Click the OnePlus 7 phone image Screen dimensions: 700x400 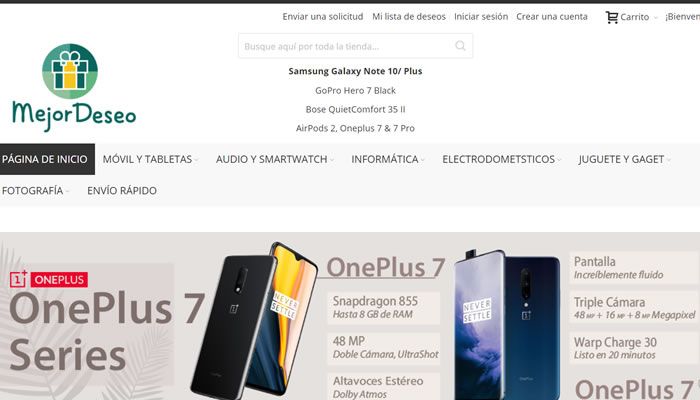pos(254,321)
